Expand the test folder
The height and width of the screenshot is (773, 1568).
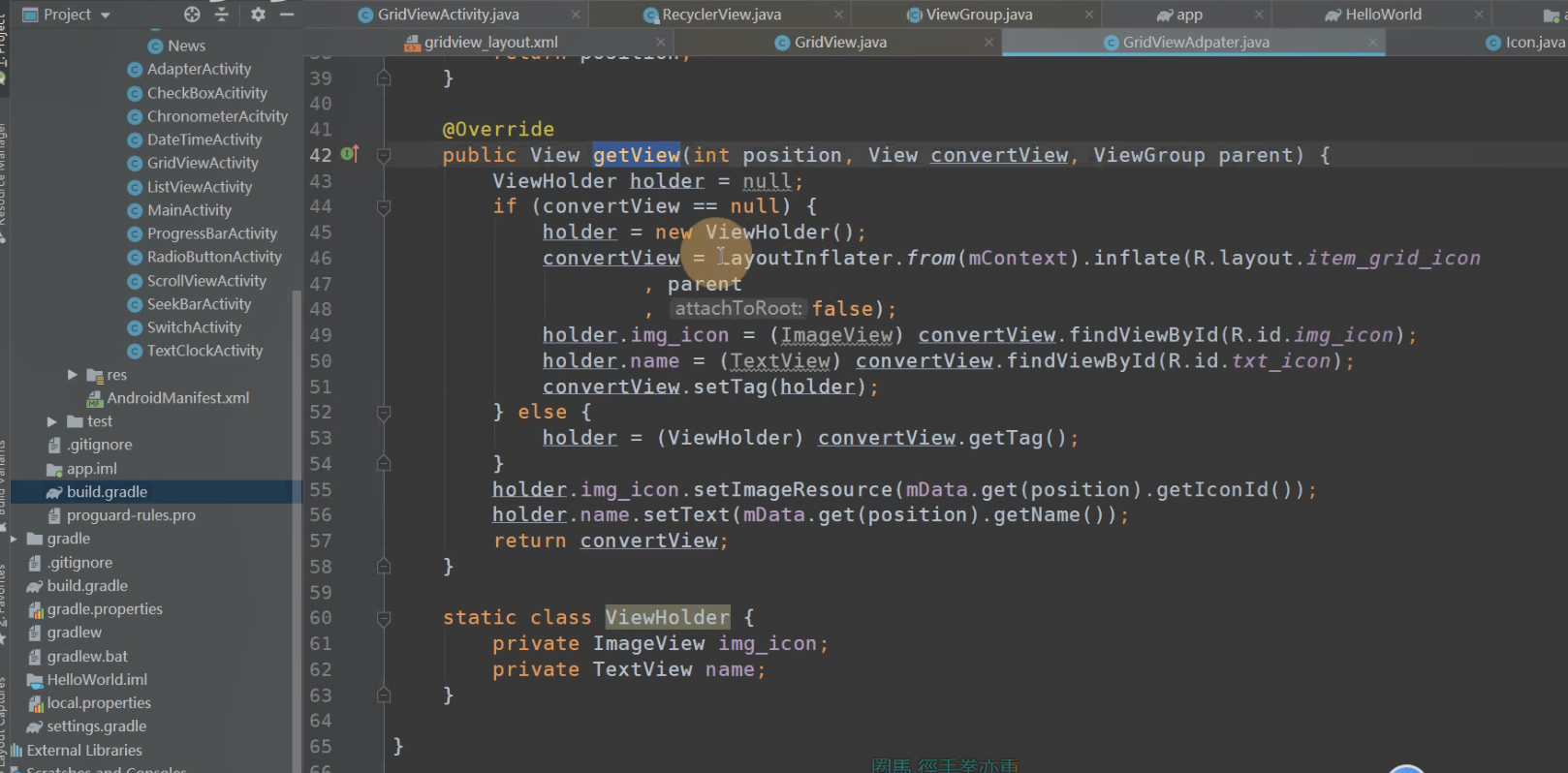[52, 421]
